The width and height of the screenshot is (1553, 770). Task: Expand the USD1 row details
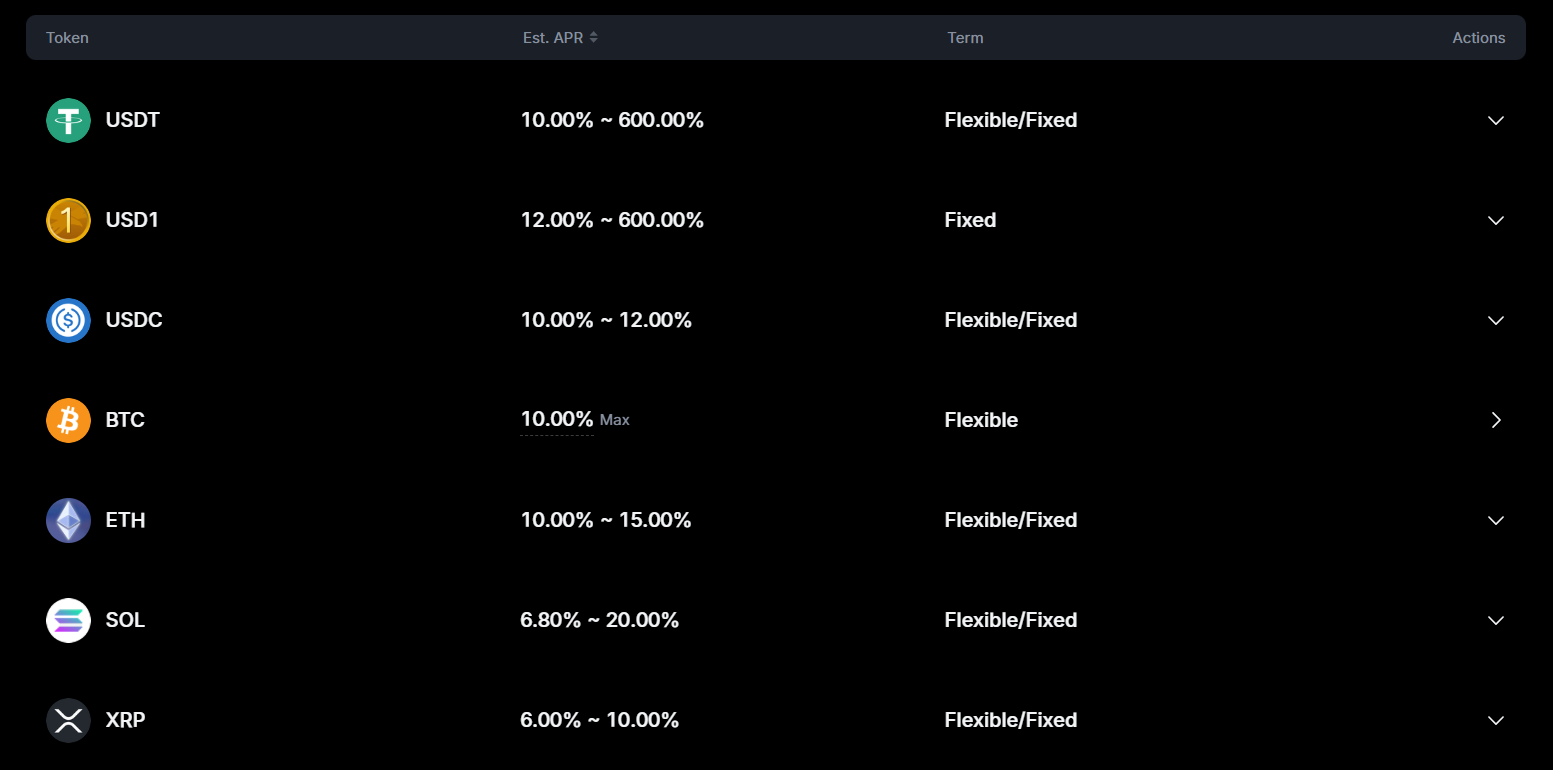coord(1495,220)
